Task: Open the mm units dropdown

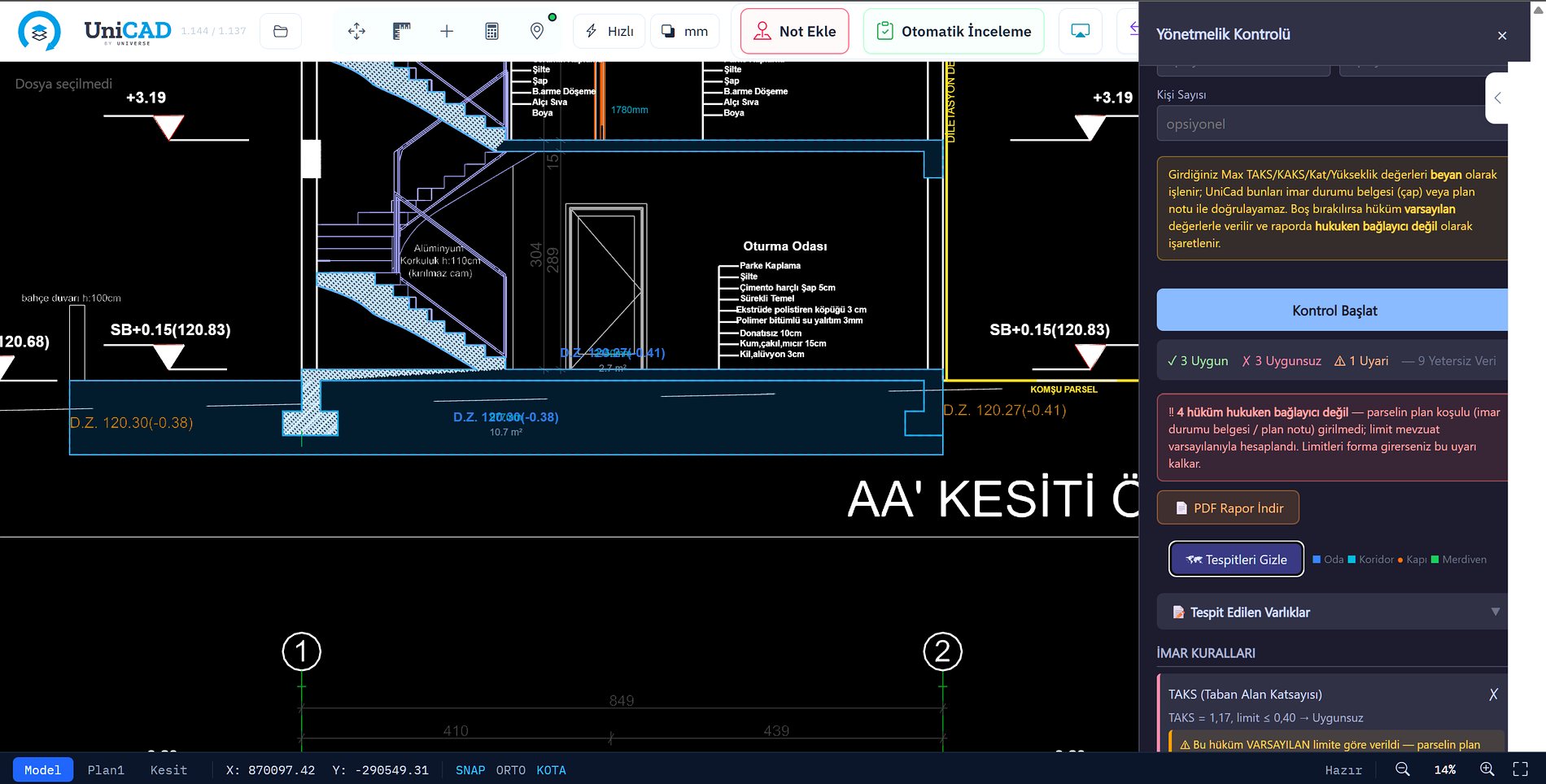Action: tap(685, 31)
